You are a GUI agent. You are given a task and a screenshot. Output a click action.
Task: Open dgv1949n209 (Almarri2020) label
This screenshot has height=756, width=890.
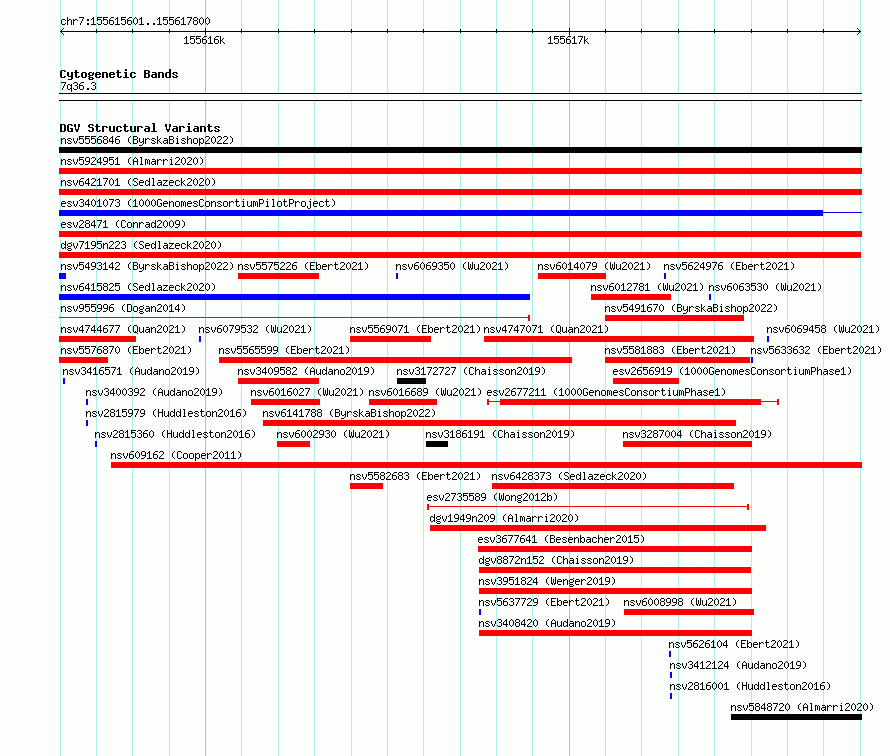[x=504, y=518]
